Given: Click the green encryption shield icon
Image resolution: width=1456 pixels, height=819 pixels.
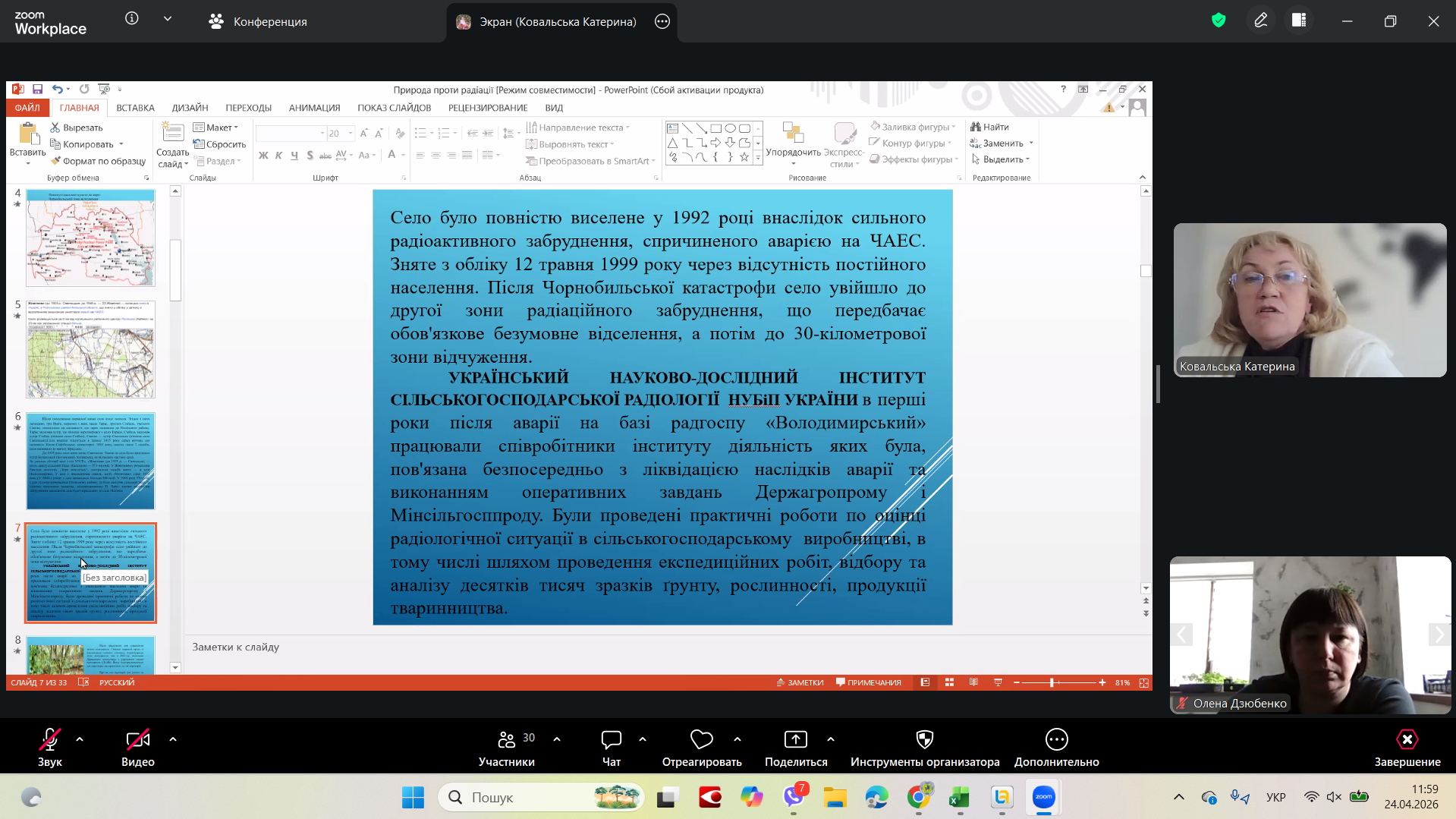Looking at the screenshot, I should (x=1219, y=20).
